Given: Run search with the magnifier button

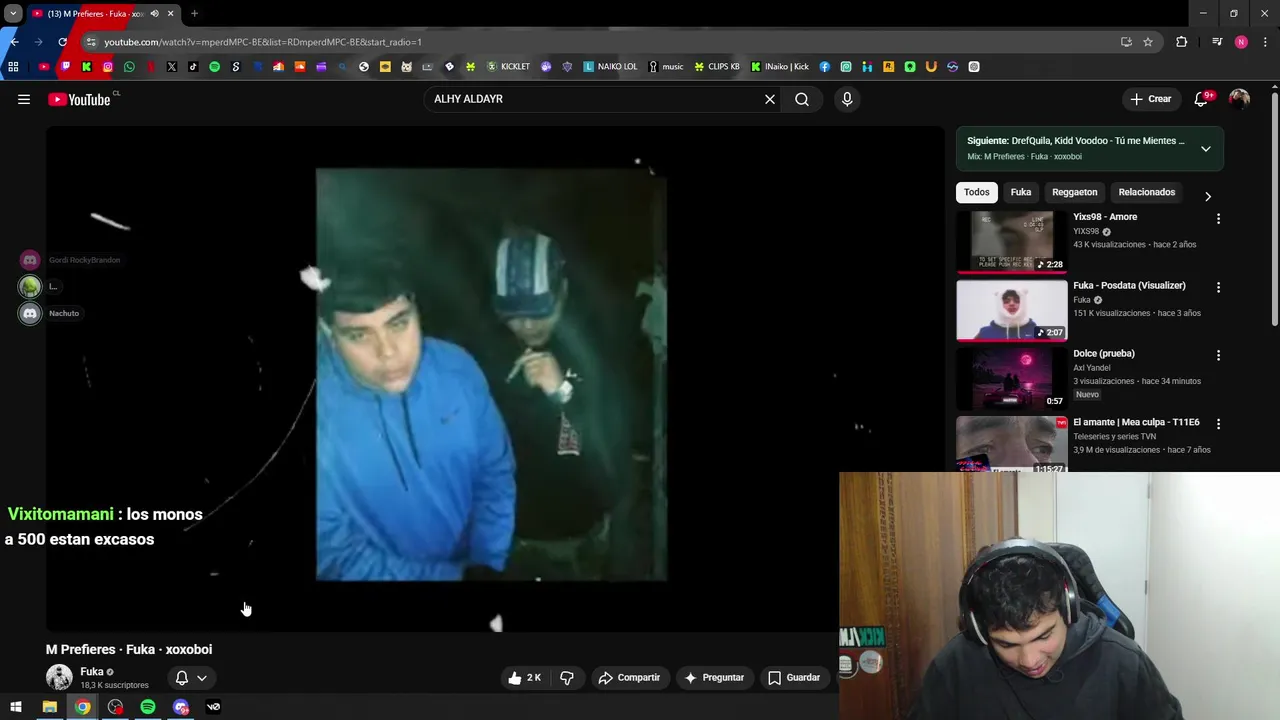Looking at the screenshot, I should click(x=802, y=99).
